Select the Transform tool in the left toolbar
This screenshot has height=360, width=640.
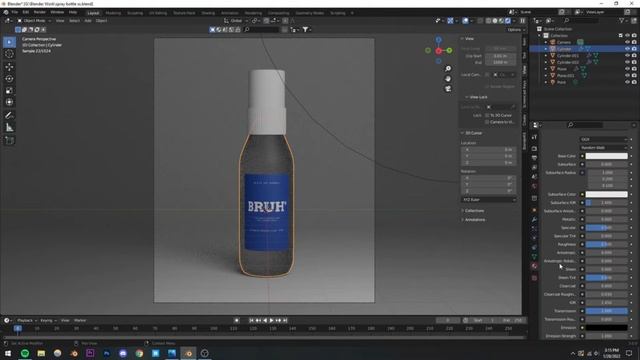click(9, 102)
